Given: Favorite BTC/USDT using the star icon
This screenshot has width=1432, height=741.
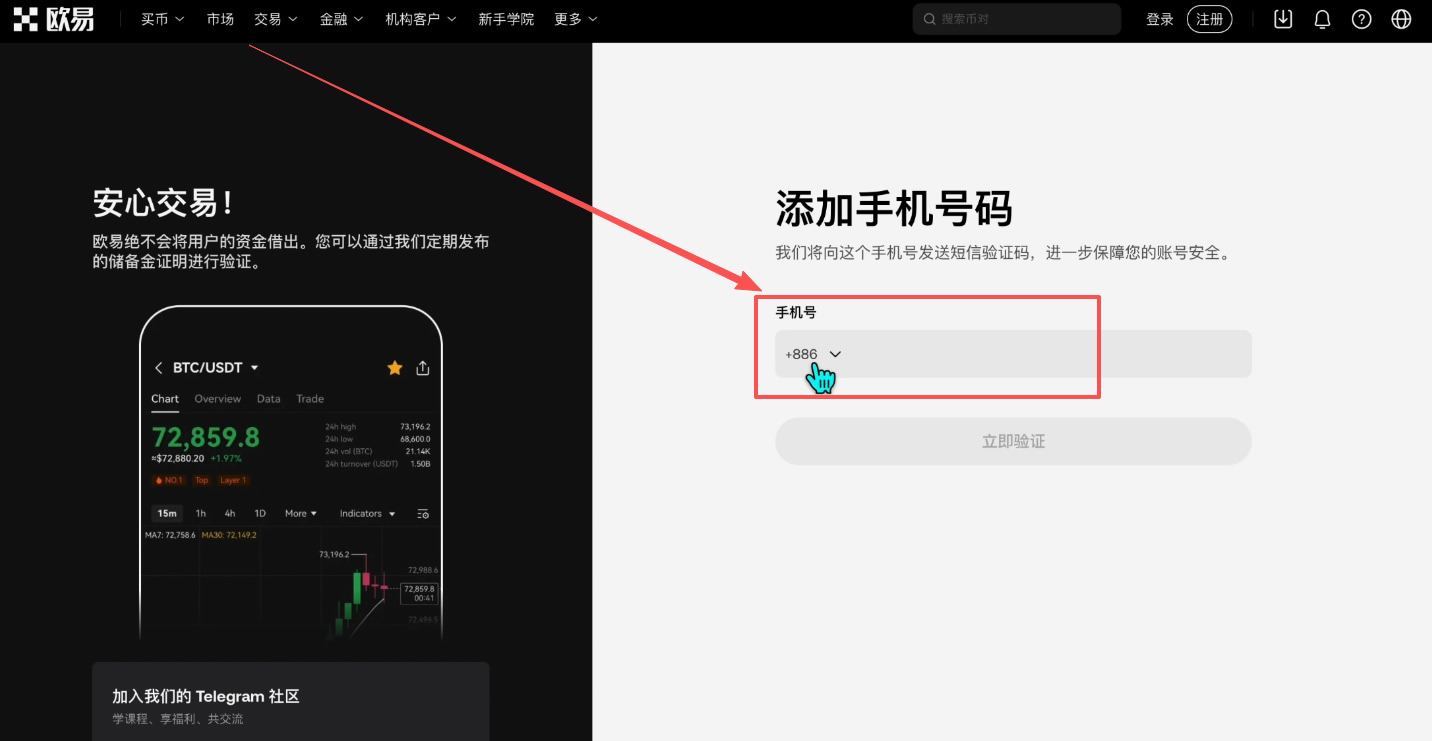Looking at the screenshot, I should [x=394, y=367].
